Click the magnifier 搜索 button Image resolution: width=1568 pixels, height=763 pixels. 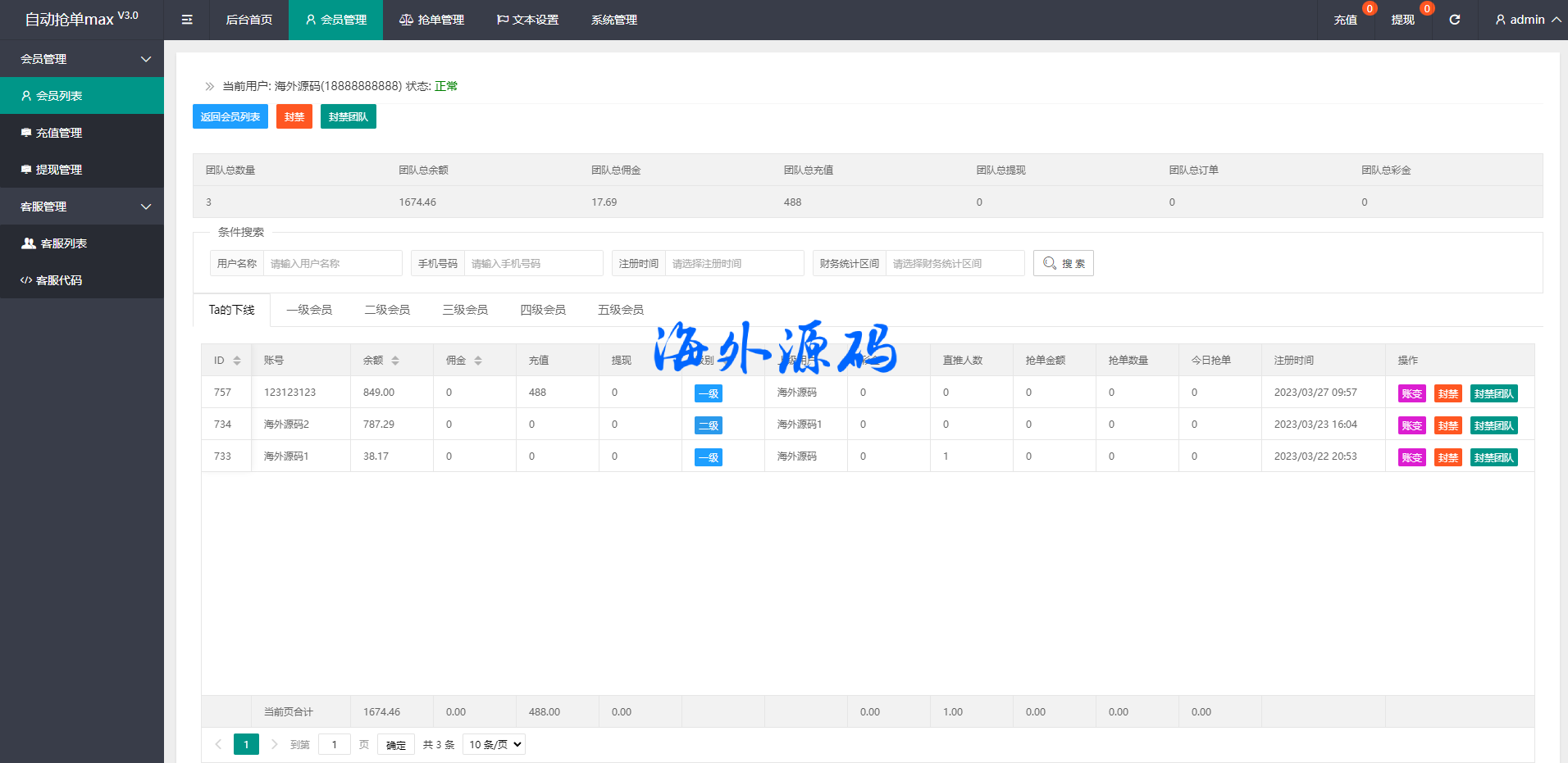(1063, 263)
